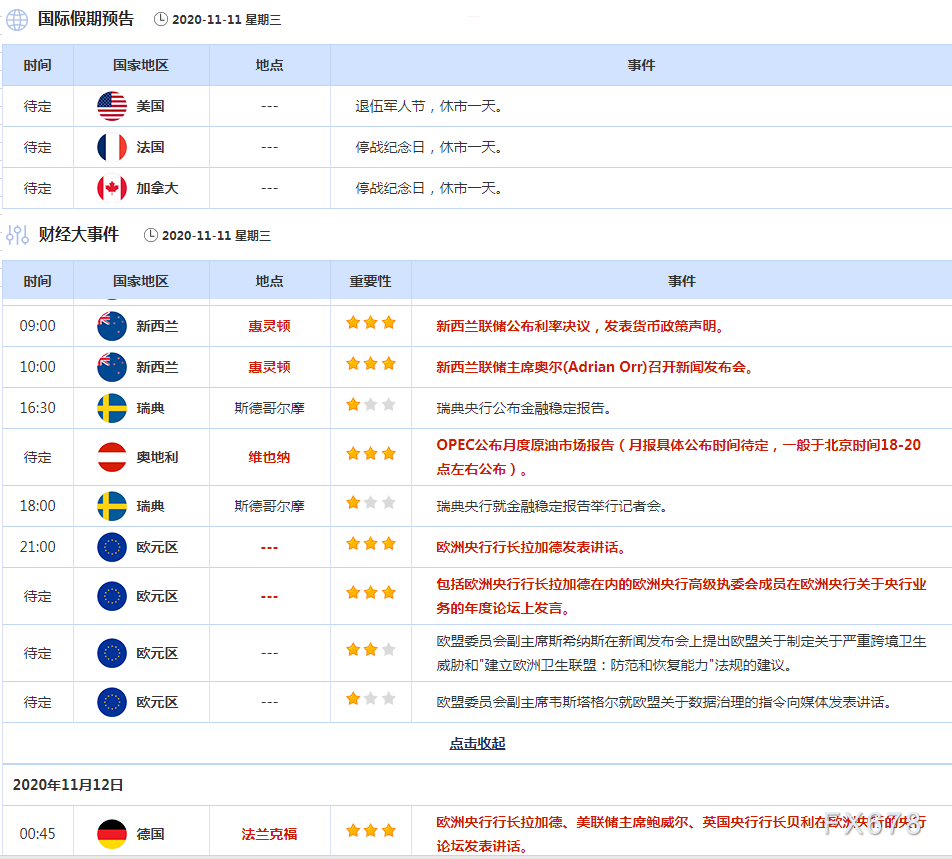Viewport: 952px width, 859px height.
Task: Click 瑞典央行就金融稳定报告举行记者会 text
Action: [552, 506]
